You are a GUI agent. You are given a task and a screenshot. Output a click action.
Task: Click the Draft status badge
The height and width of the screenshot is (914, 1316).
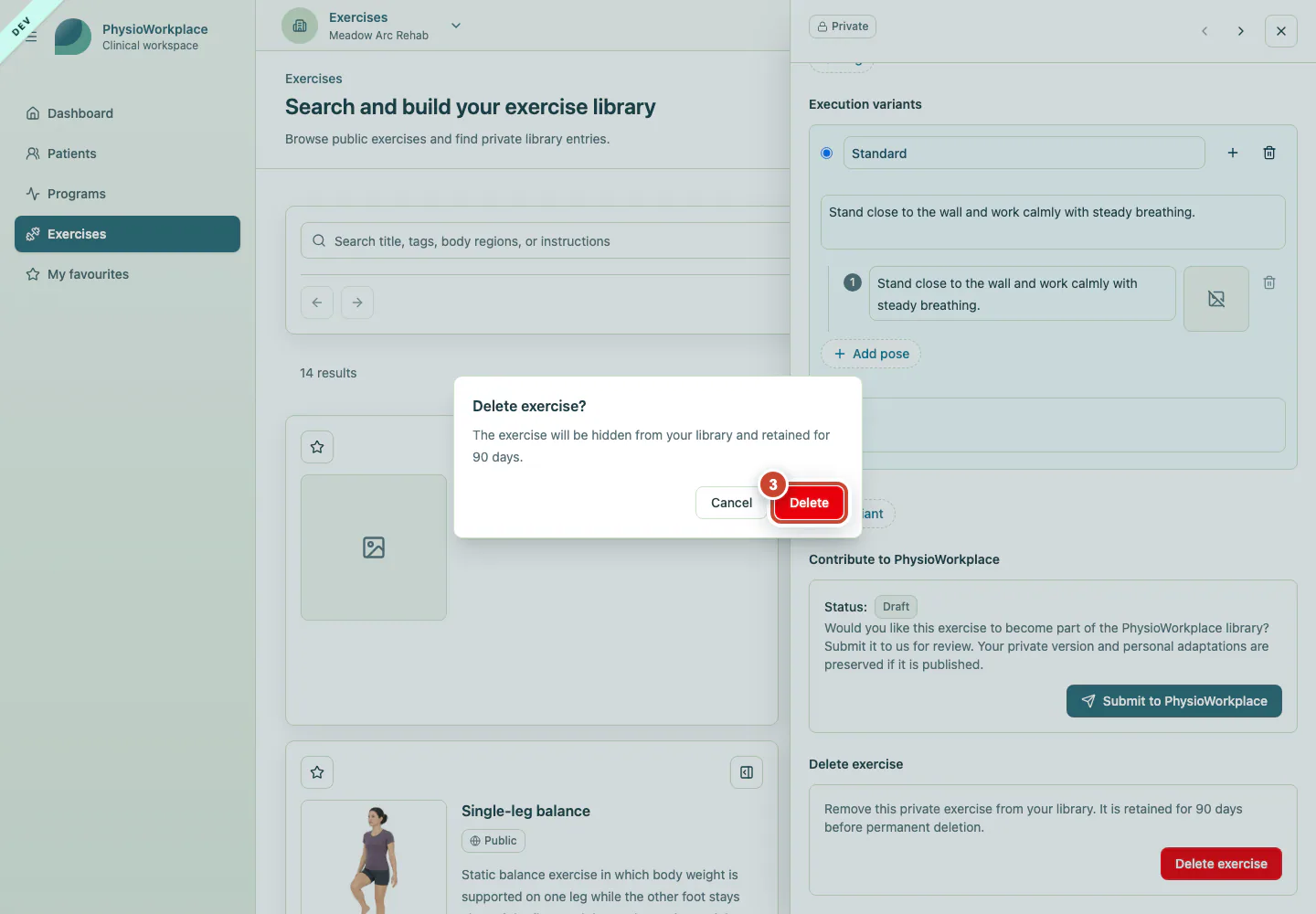pyautogui.click(x=896, y=607)
